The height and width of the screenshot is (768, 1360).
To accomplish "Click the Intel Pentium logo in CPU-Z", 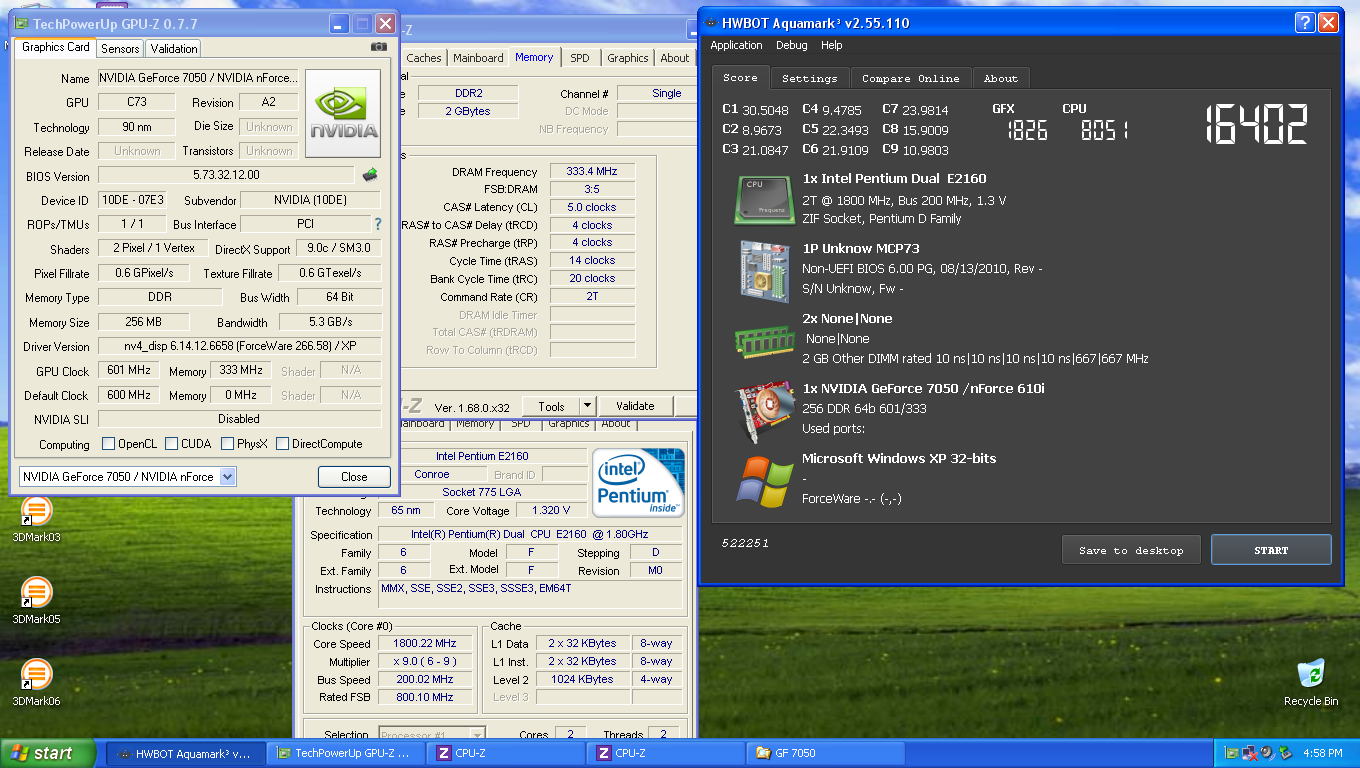I will point(637,483).
